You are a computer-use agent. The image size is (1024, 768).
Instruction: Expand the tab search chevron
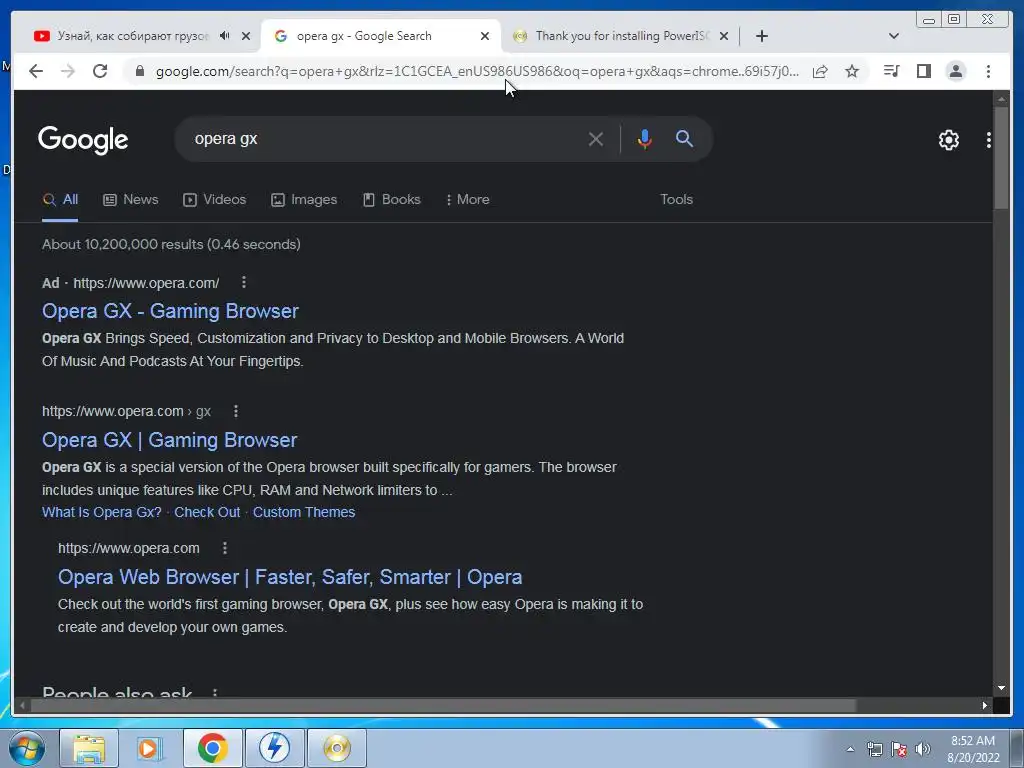pyautogui.click(x=894, y=36)
